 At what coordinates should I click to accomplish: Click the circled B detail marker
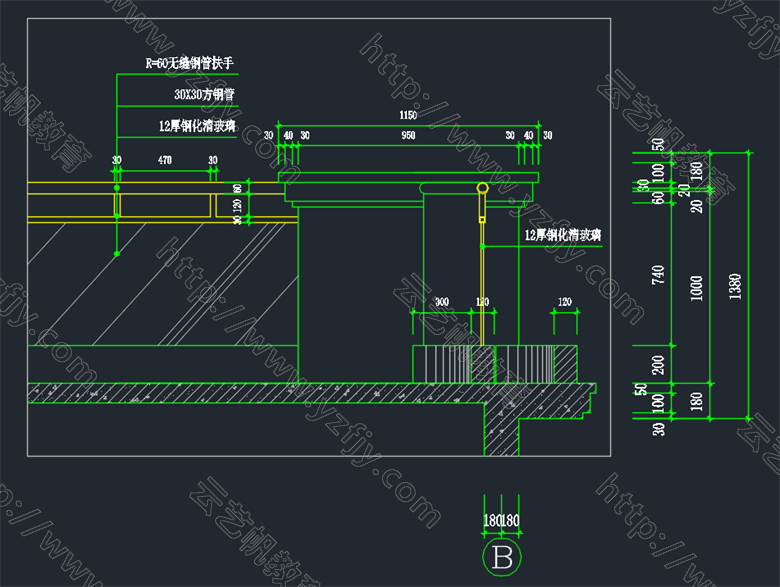[502, 557]
